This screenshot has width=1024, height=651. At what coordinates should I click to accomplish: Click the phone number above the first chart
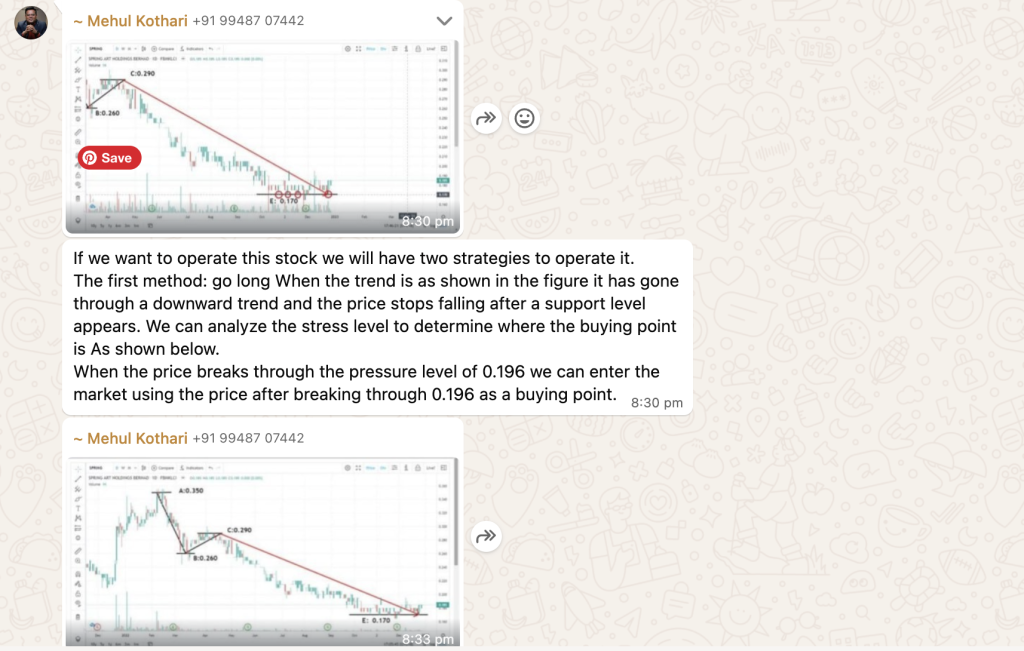[248, 21]
